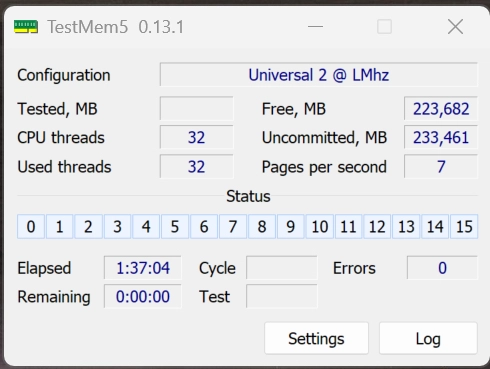Click Pages per second value 7
The image size is (490, 369).
pos(441,166)
